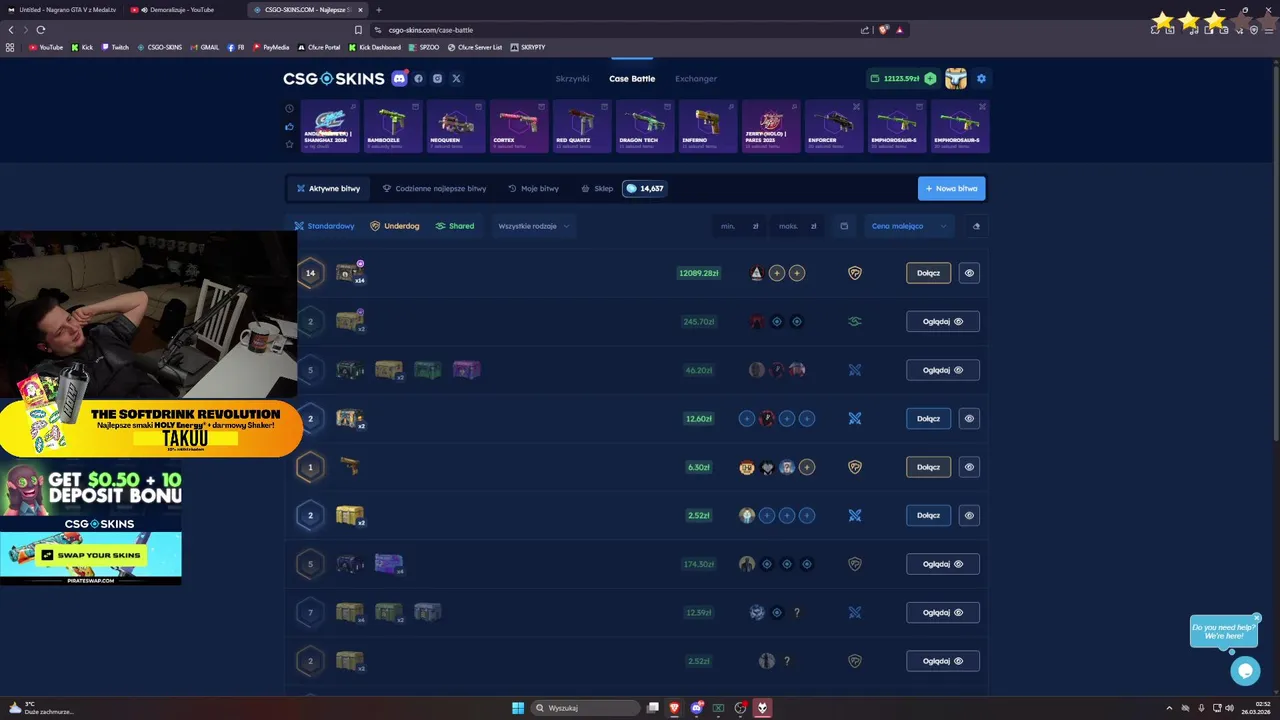This screenshot has height=720, width=1280.
Task: Open the Twitch bookmark
Action: (x=115, y=47)
